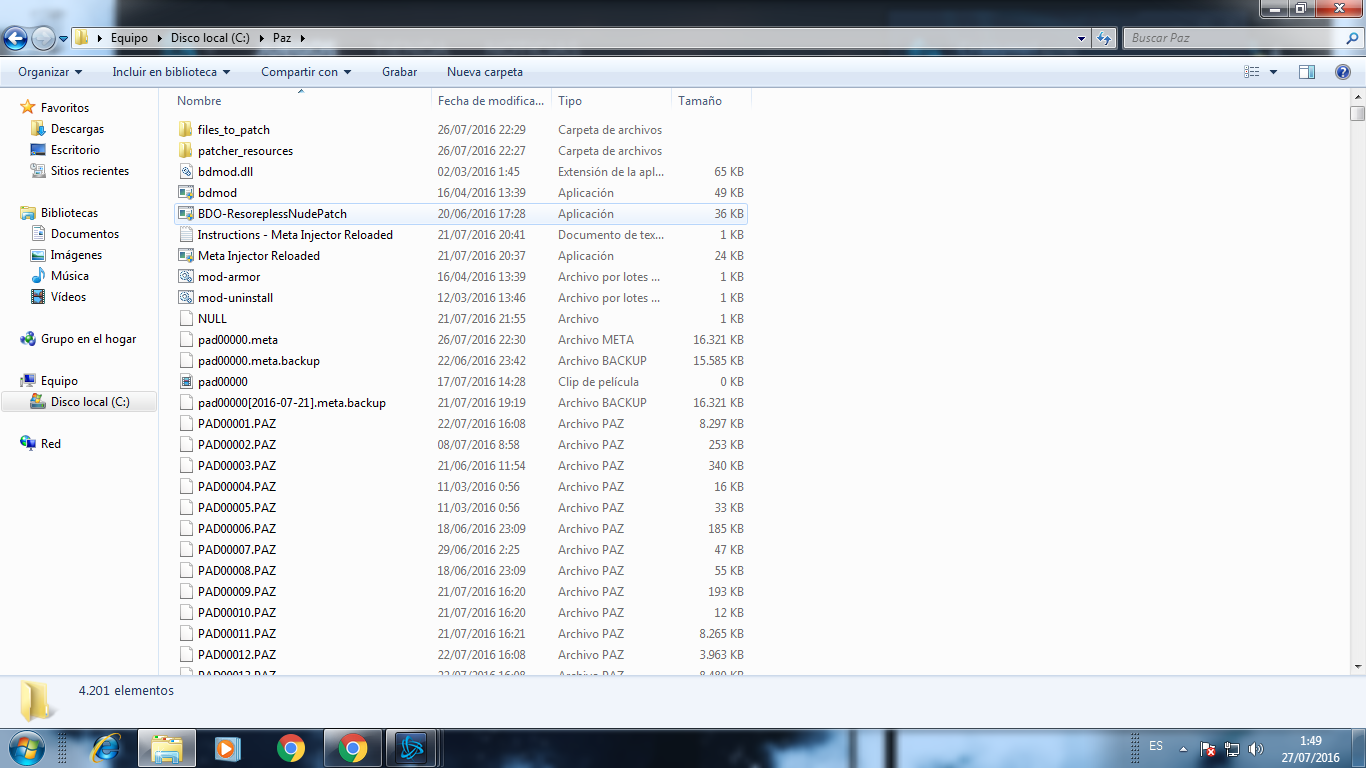This screenshot has height=768, width=1366.
Task: Toggle the preview pane icon
Action: 1306,72
